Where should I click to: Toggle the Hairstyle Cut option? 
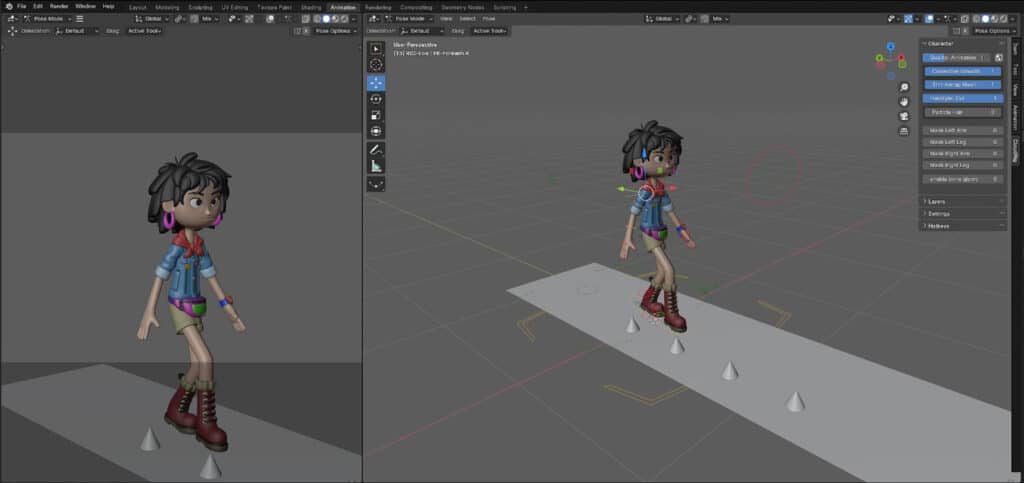pos(963,98)
